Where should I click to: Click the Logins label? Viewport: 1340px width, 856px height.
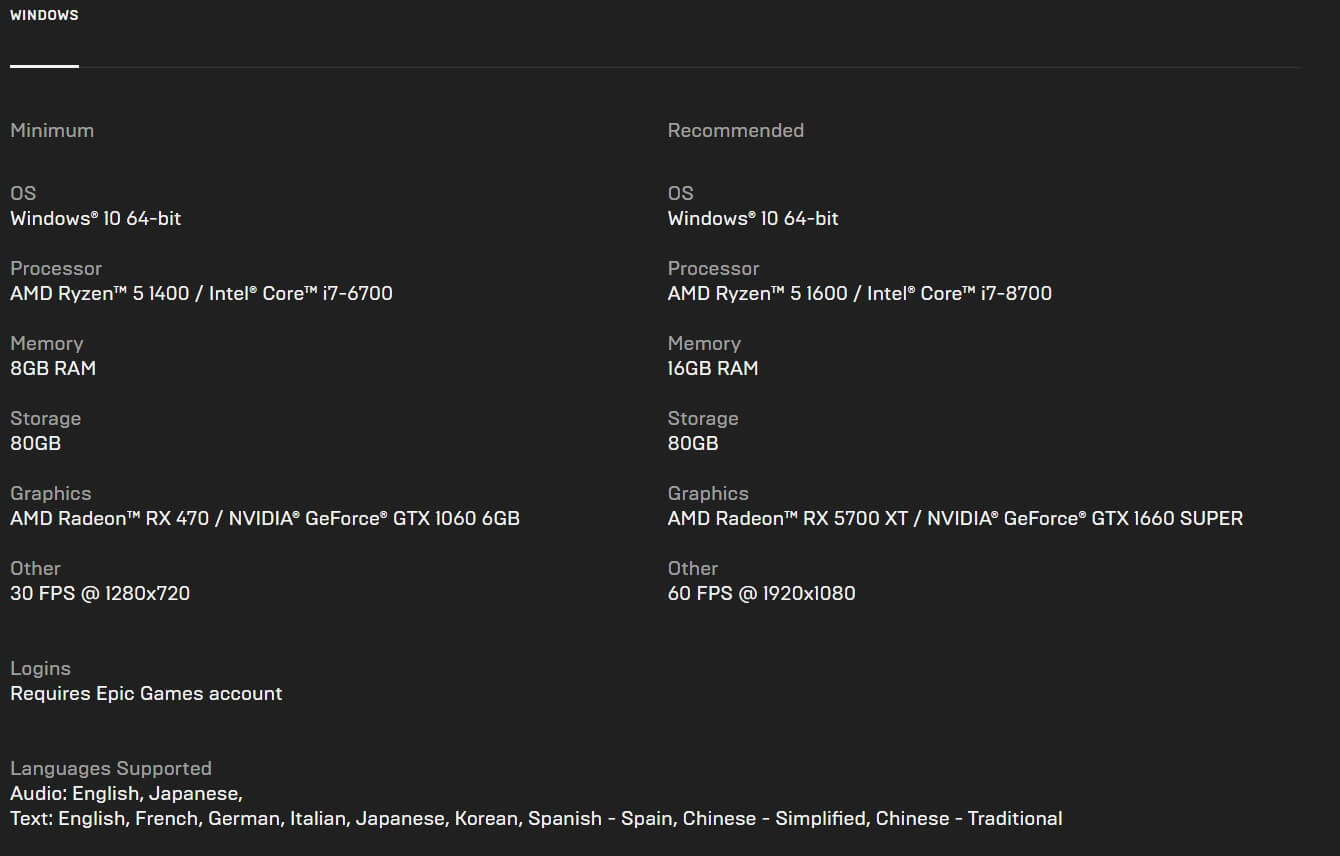(x=40, y=669)
